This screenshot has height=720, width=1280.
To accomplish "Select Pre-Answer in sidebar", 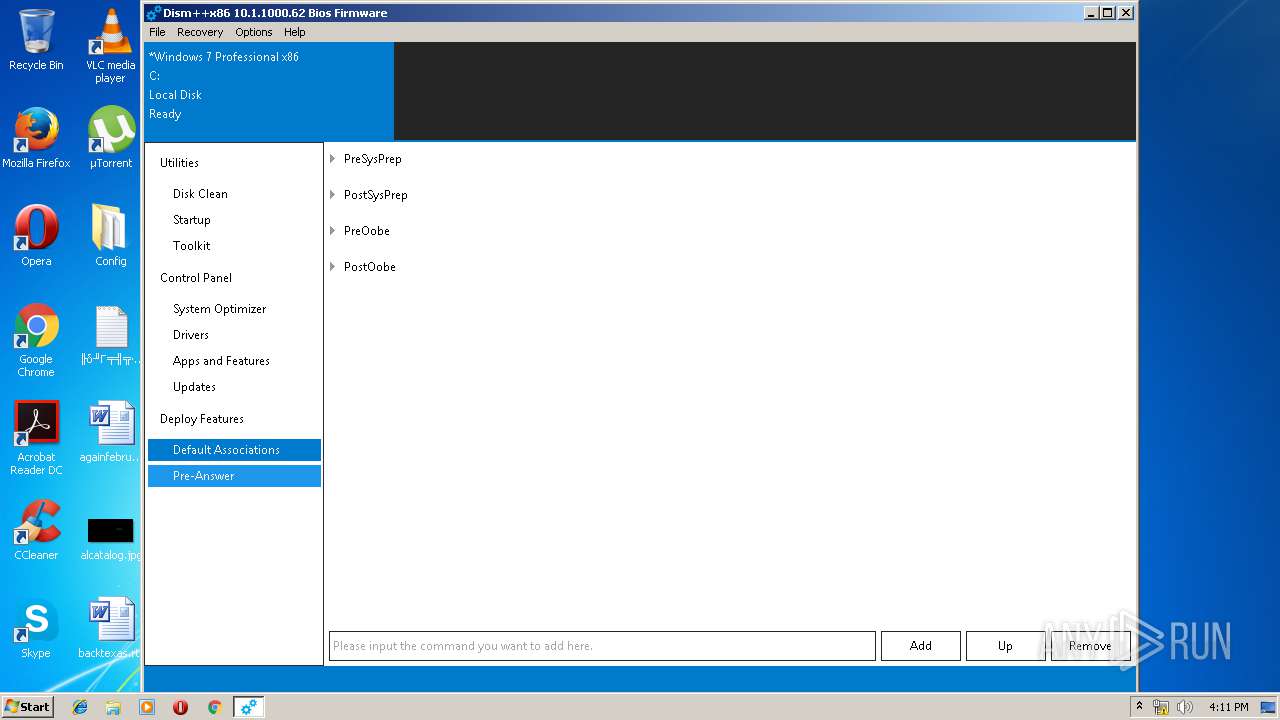I will 234,476.
